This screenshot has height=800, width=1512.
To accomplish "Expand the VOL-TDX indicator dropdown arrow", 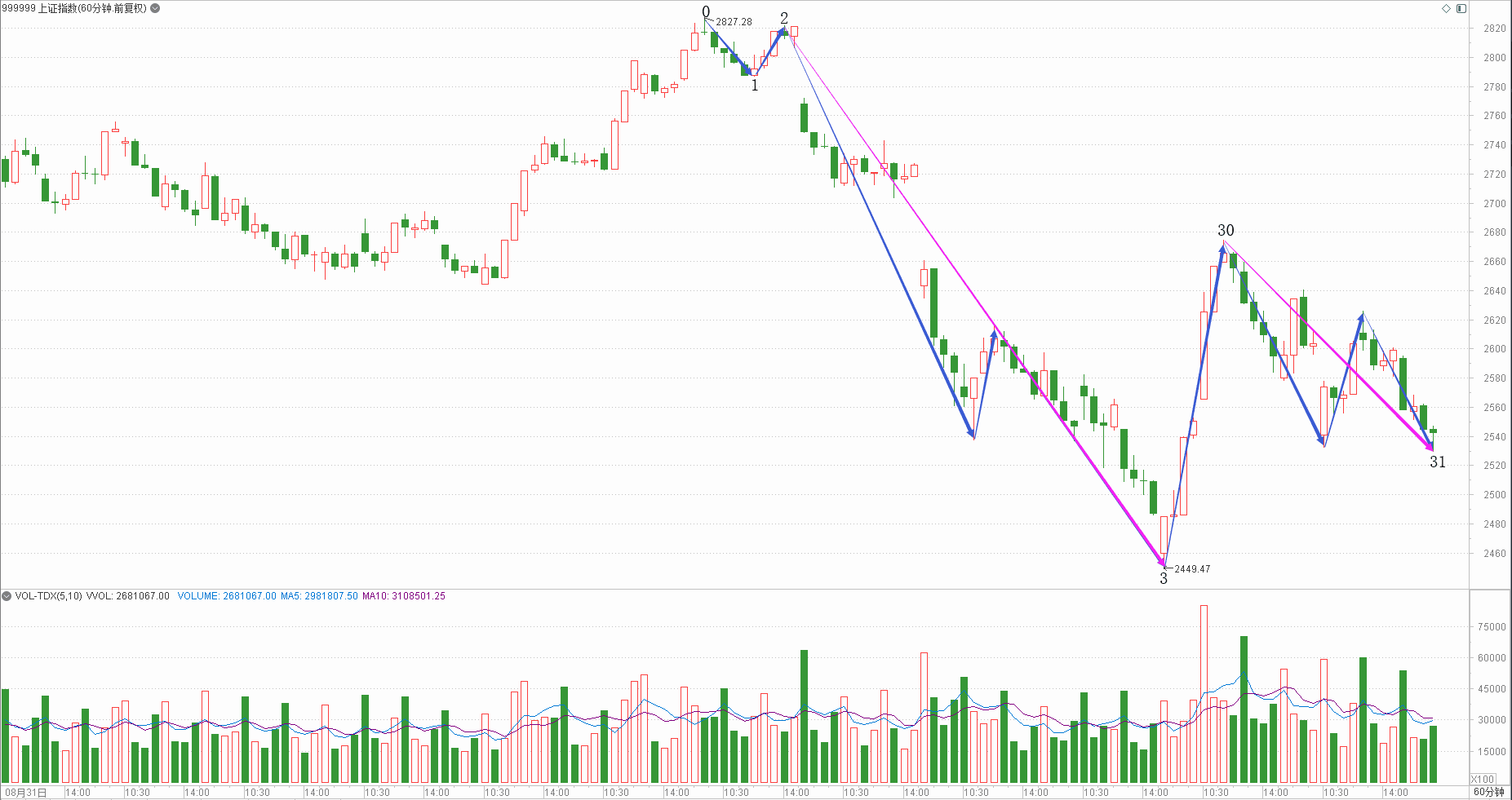I will (x=7, y=596).
